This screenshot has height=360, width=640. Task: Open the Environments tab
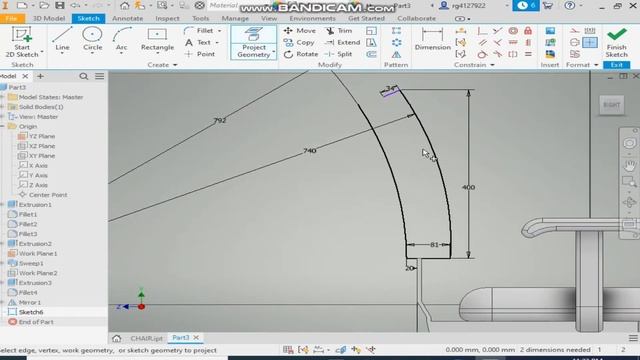pyautogui.click(x=312, y=18)
